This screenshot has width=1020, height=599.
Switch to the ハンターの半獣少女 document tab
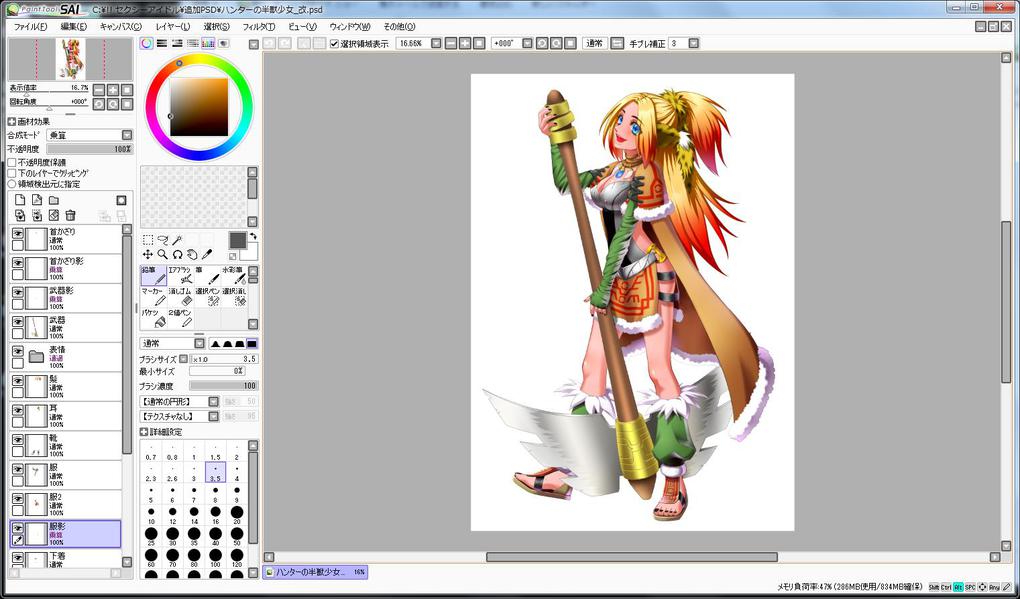click(315, 572)
